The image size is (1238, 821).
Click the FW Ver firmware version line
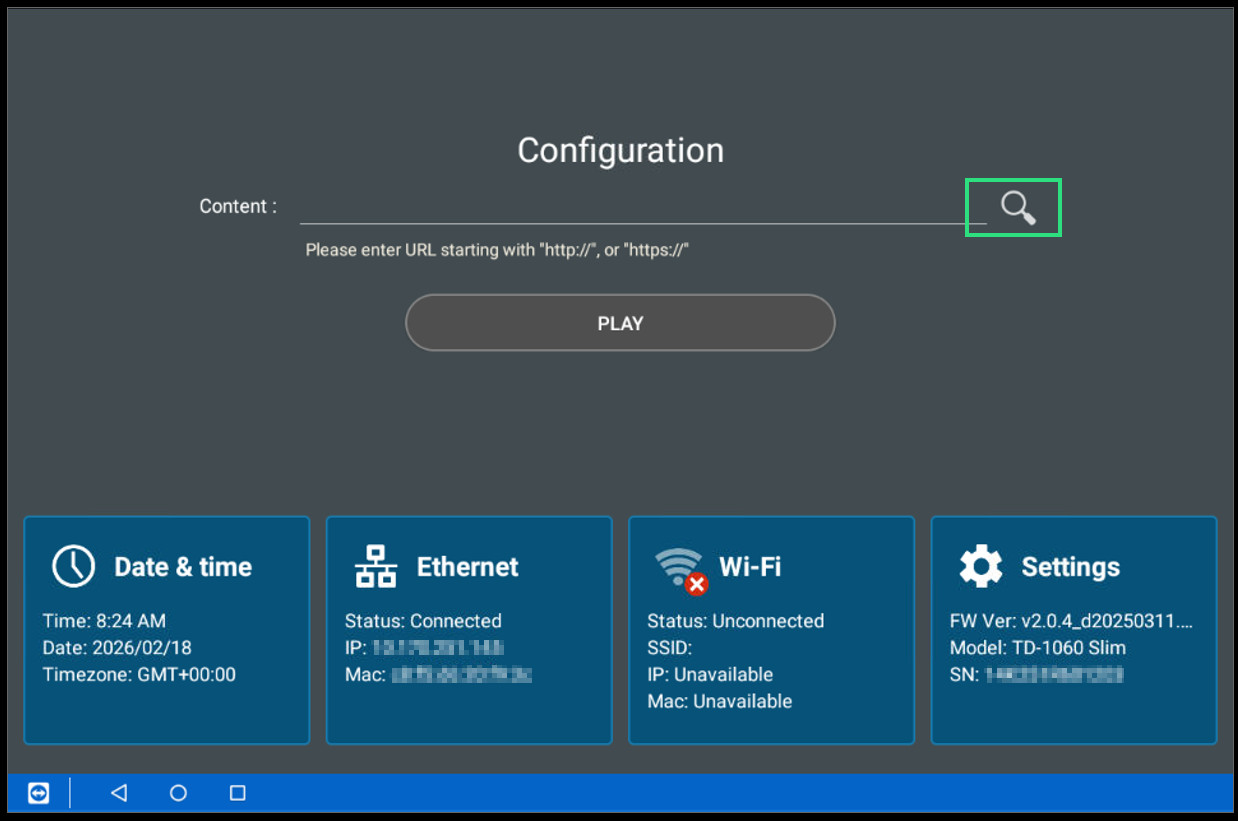(x=1071, y=621)
